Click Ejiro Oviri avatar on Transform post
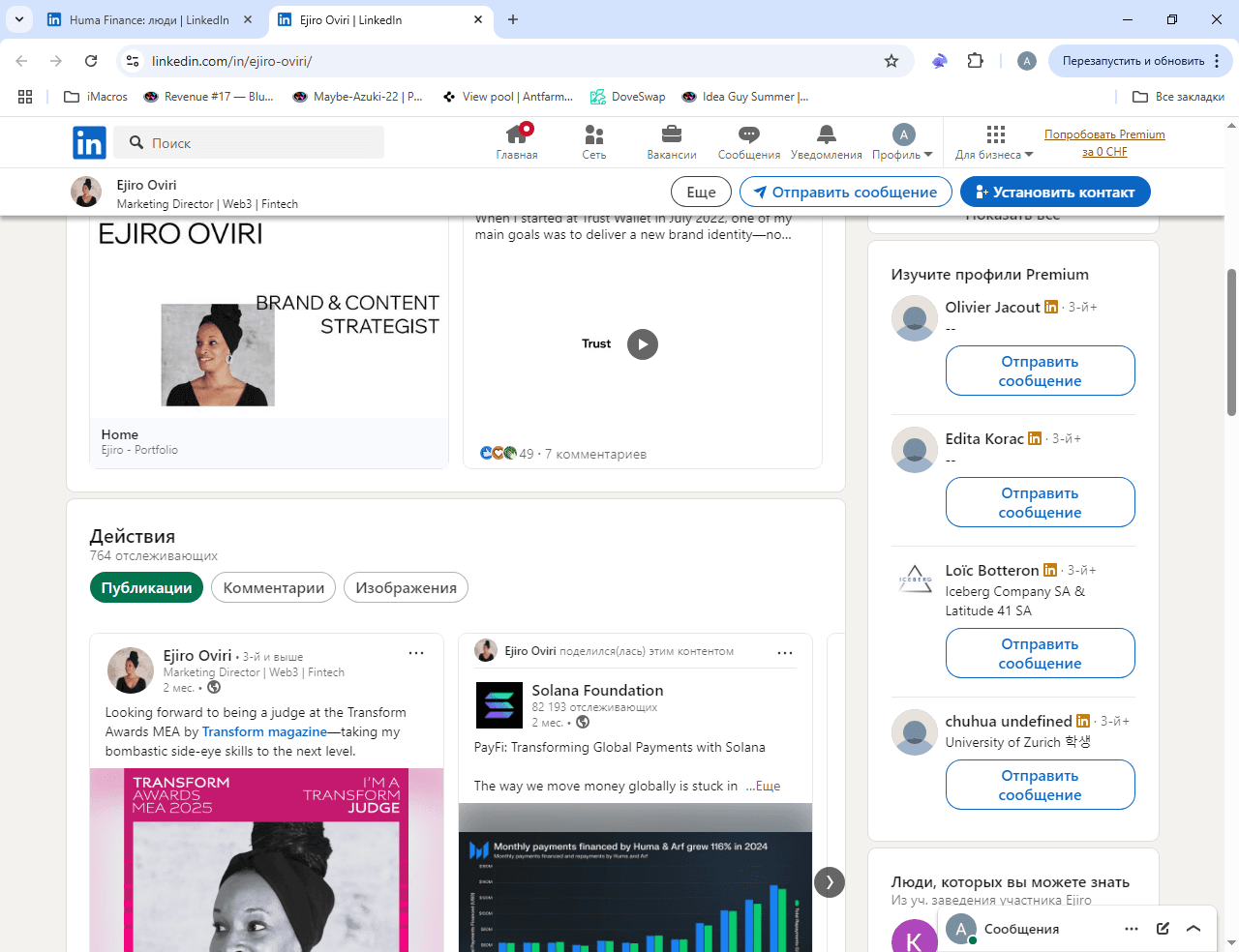1239x952 pixels. (130, 670)
